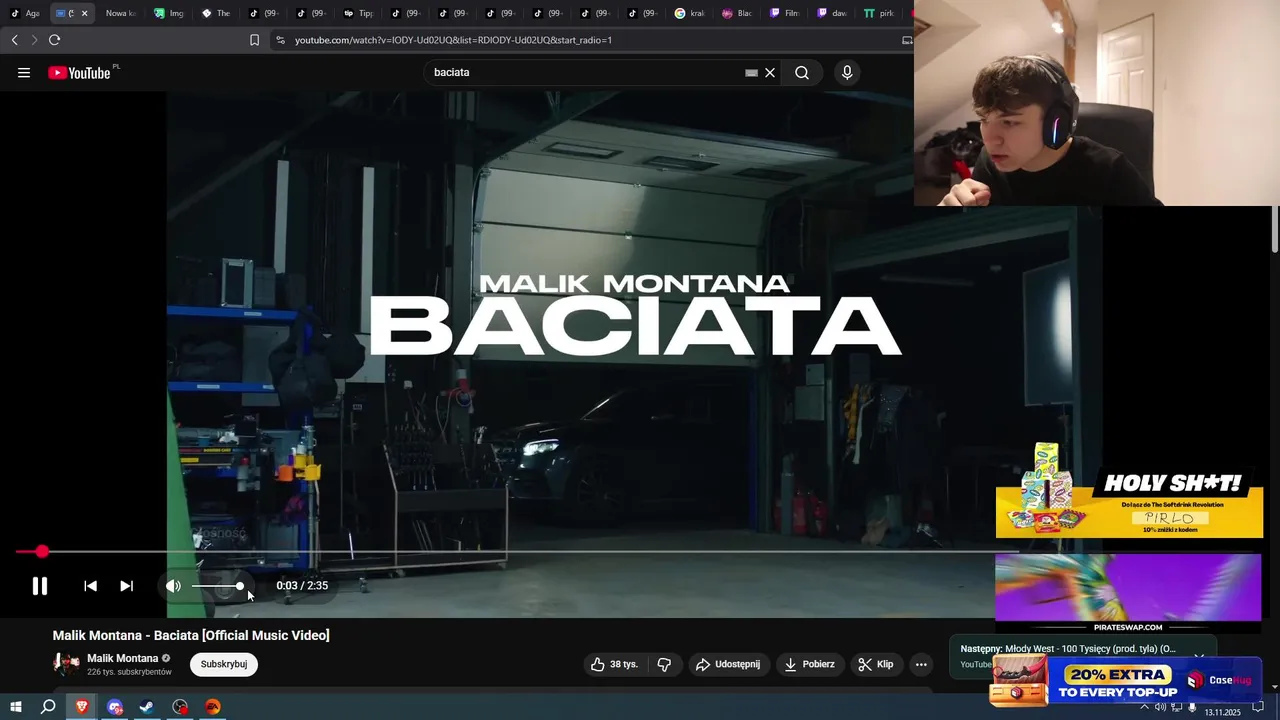Viewport: 1280px width, 720px height.
Task: Go to YouTube home via logo
Action: point(80,73)
